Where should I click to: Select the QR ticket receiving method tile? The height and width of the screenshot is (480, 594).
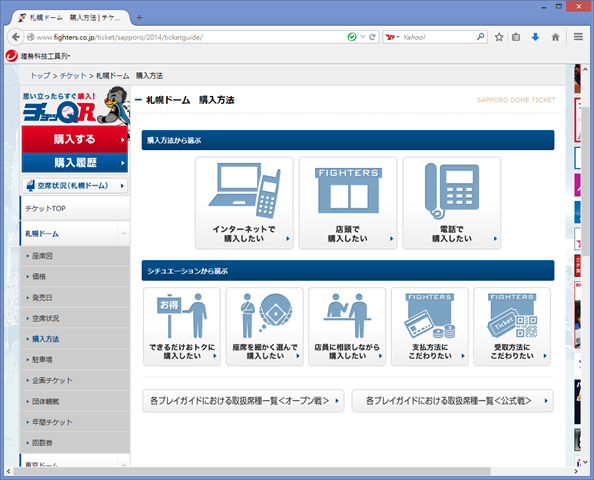pos(512,327)
